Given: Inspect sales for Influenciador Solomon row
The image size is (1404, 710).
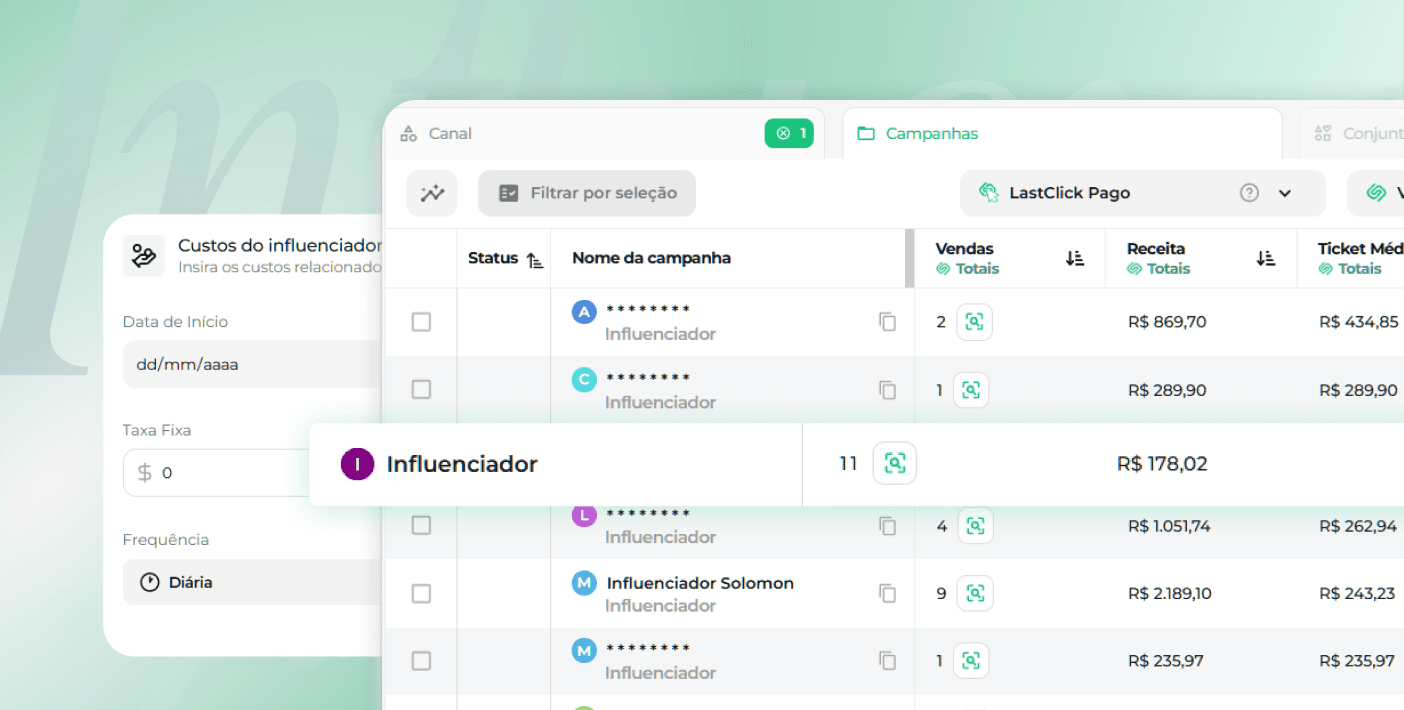Looking at the screenshot, I should (x=975, y=594).
